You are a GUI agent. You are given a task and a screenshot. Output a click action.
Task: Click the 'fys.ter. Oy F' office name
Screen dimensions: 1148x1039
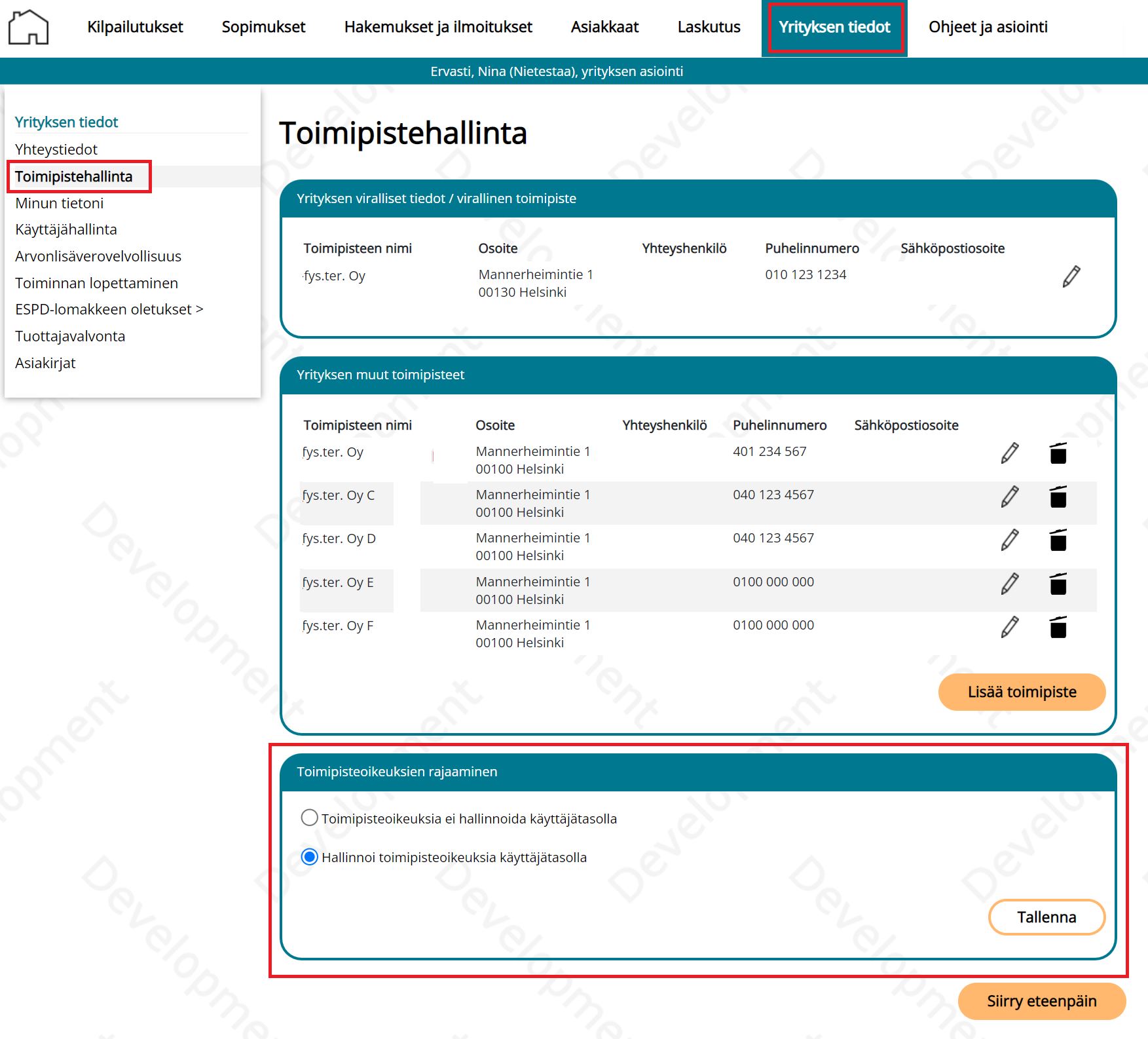pos(337,626)
